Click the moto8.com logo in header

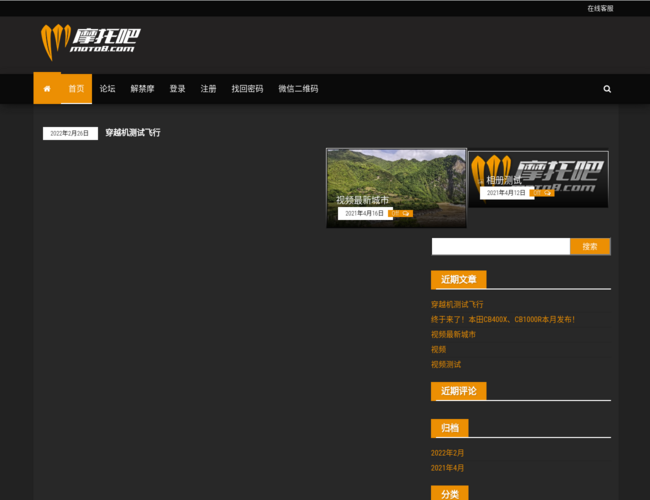(90, 42)
